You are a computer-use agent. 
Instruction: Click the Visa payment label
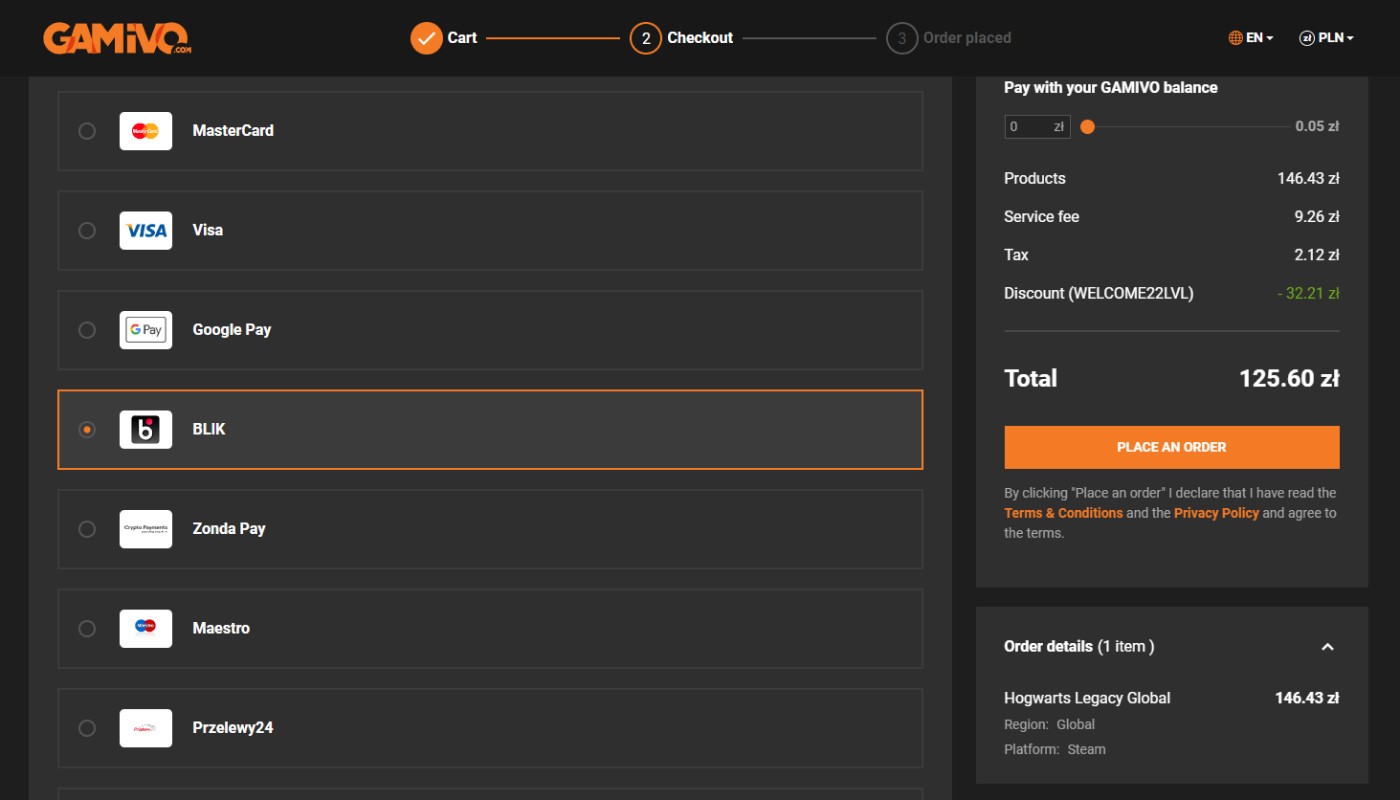208,230
